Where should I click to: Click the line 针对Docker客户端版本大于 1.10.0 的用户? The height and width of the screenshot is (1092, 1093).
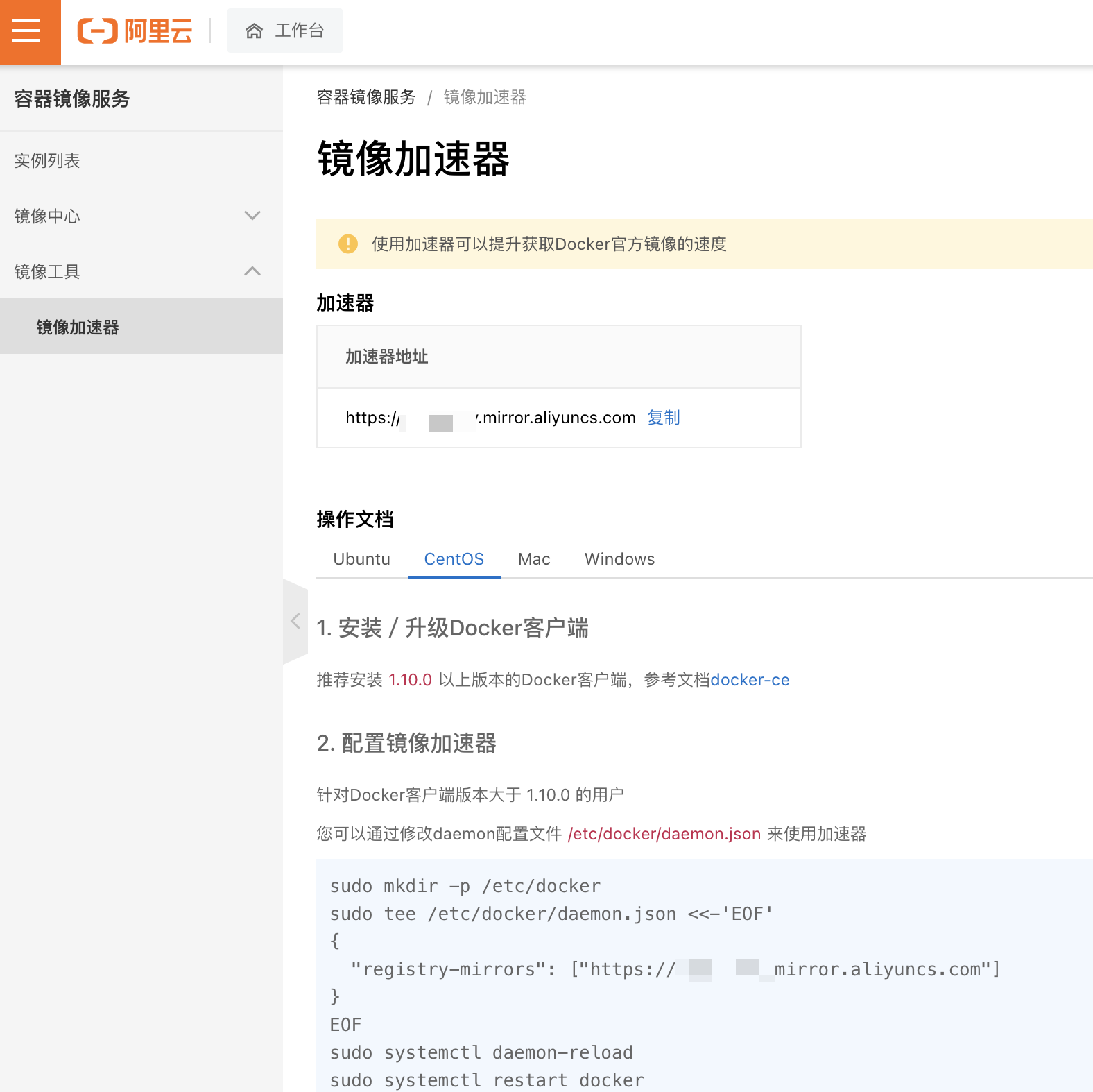pyautogui.click(x=470, y=795)
